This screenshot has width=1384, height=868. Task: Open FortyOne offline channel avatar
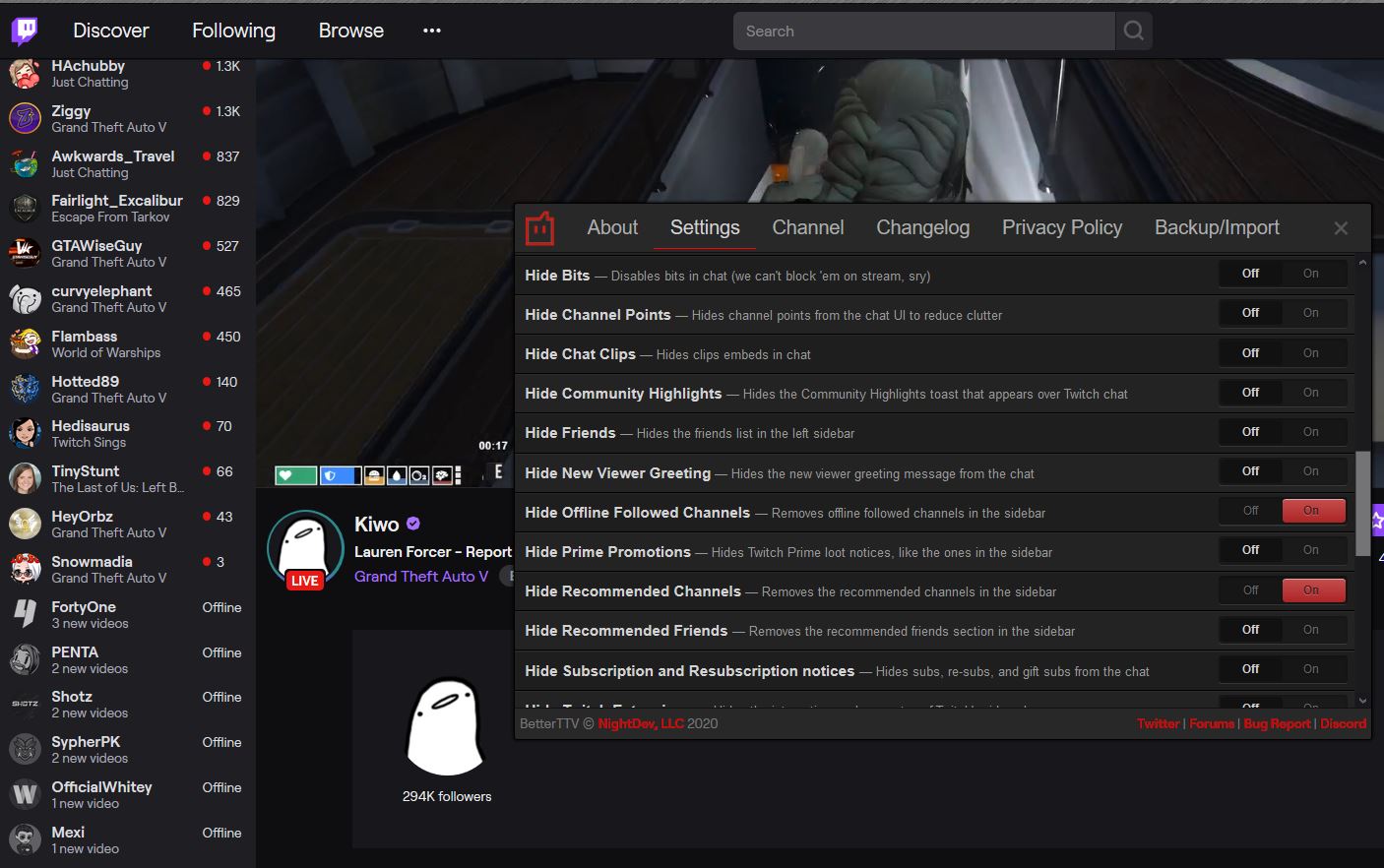(x=25, y=615)
